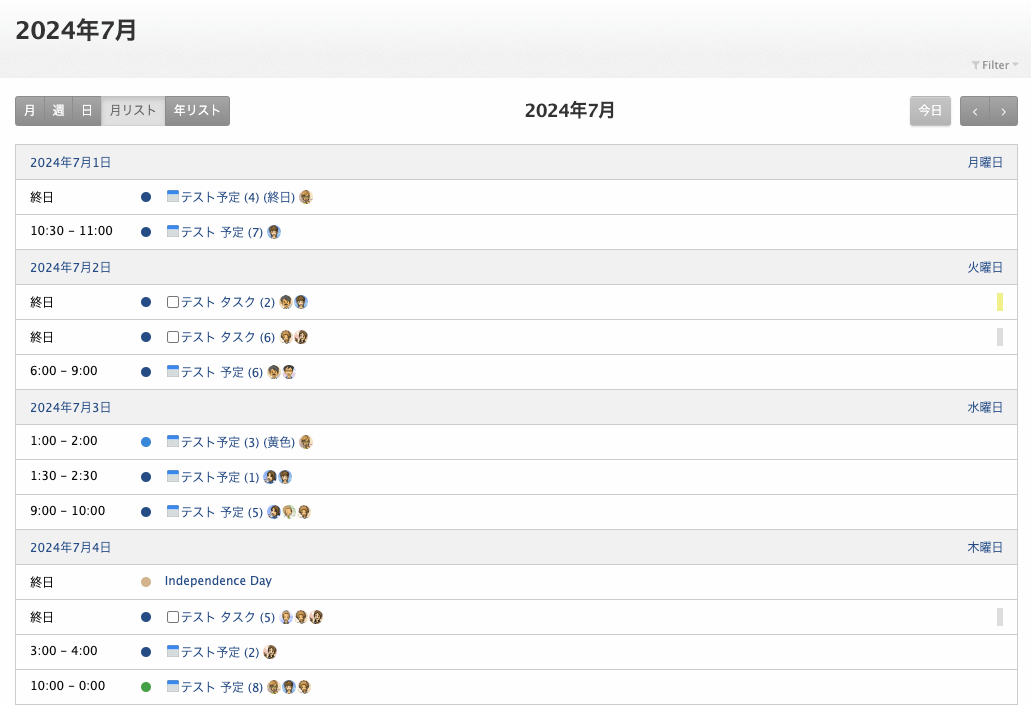This screenshot has height=705, width=1031.
Task: Go to next month with right chevron
Action: (1003, 111)
